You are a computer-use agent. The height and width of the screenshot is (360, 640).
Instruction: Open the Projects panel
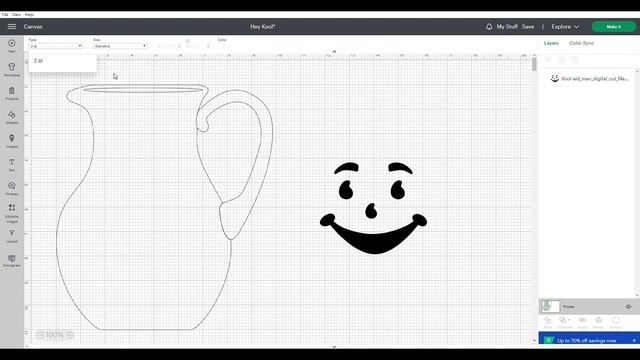pos(12,93)
